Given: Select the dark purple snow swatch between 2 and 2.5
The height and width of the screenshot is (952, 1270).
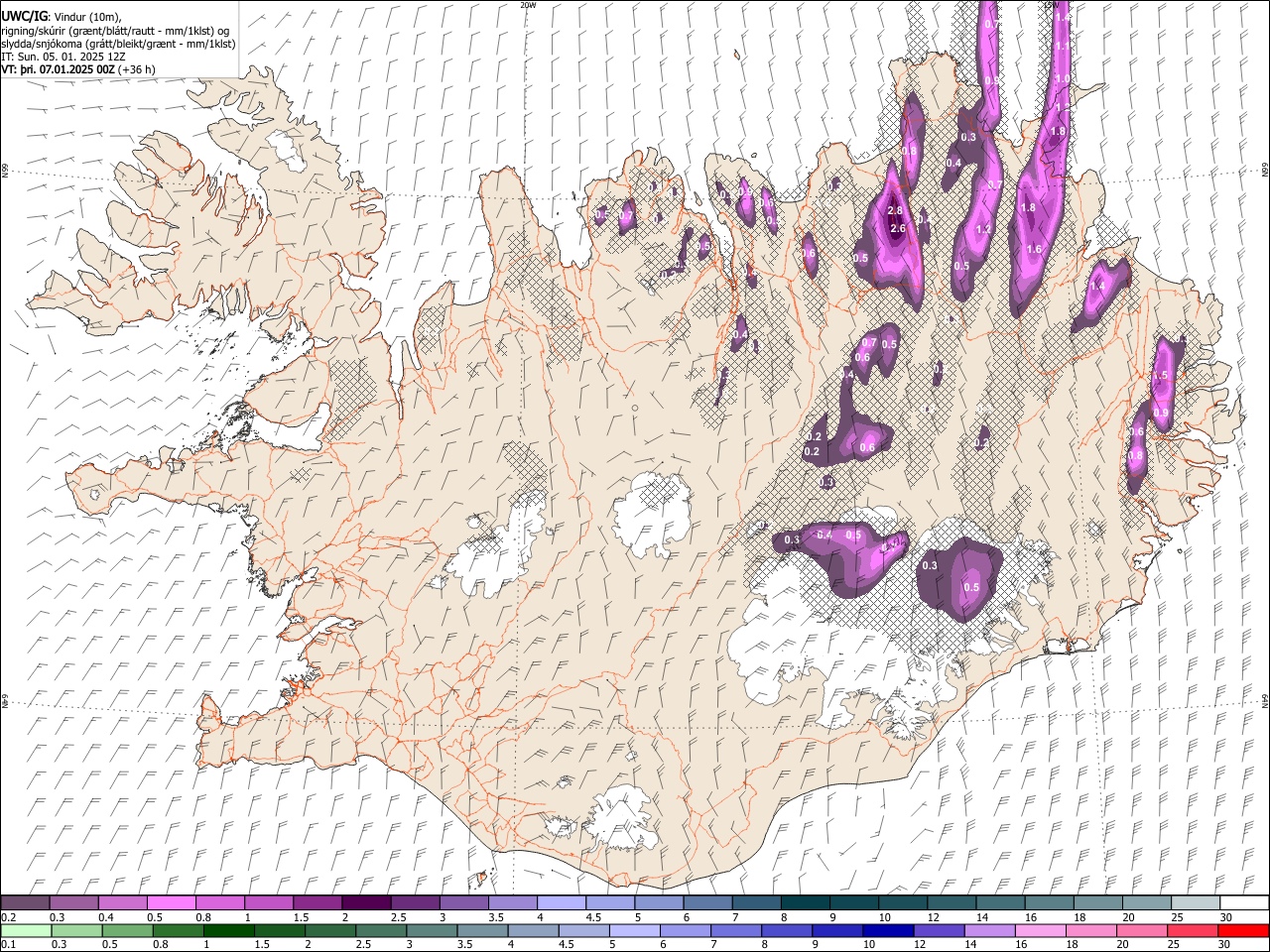Looking at the screenshot, I should [x=366, y=902].
